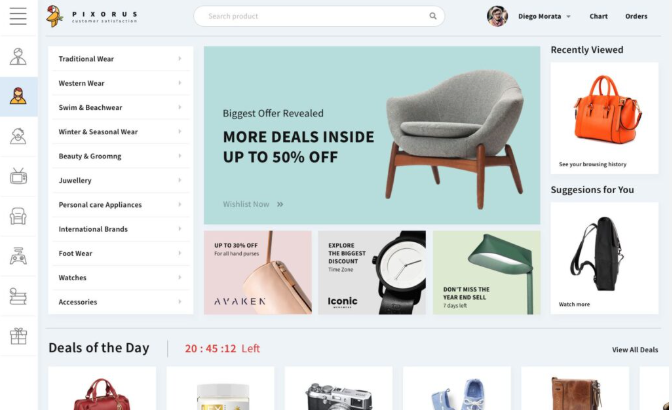Select the game controller sidebar icon
Viewport: 672px width, 410px height.
coord(18,256)
